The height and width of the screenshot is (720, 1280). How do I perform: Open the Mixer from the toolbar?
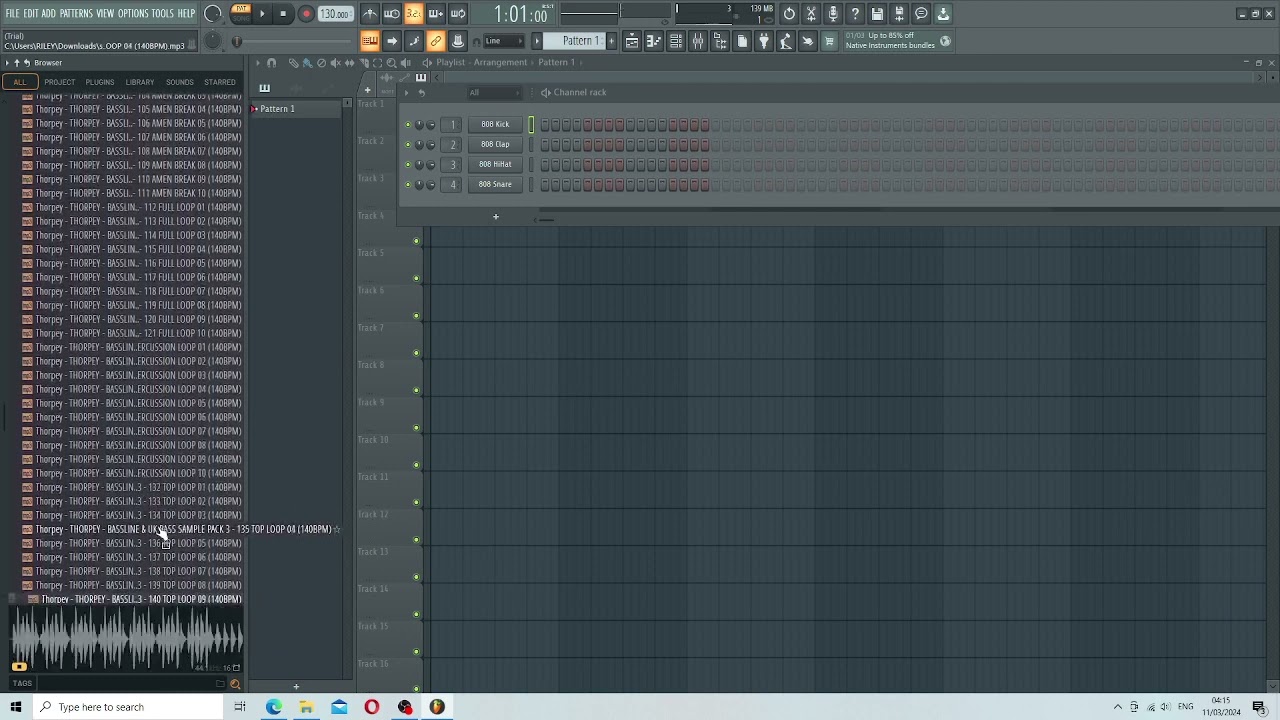click(x=698, y=41)
